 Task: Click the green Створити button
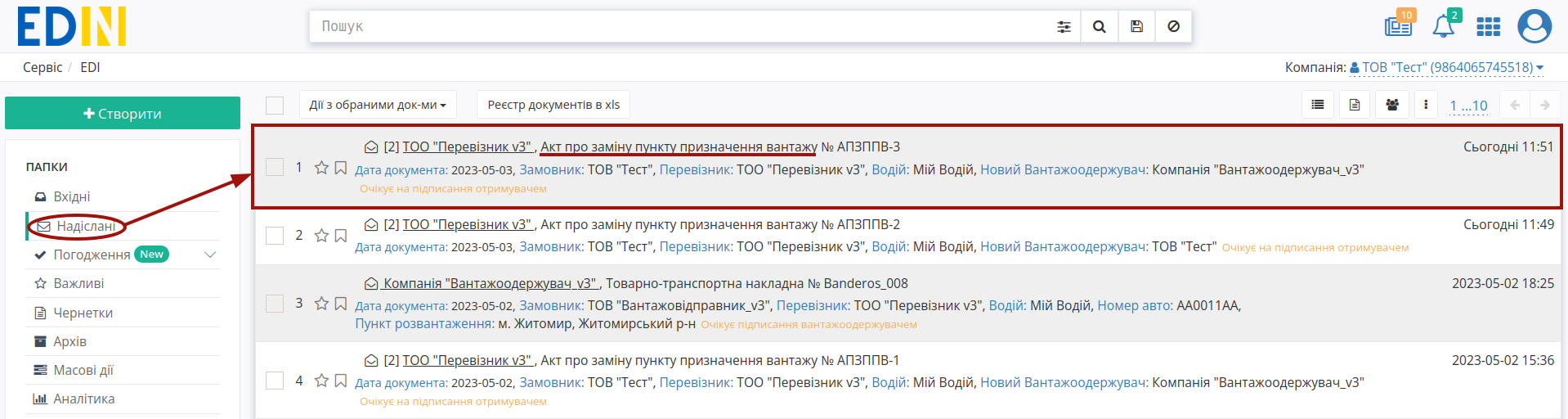tap(123, 113)
